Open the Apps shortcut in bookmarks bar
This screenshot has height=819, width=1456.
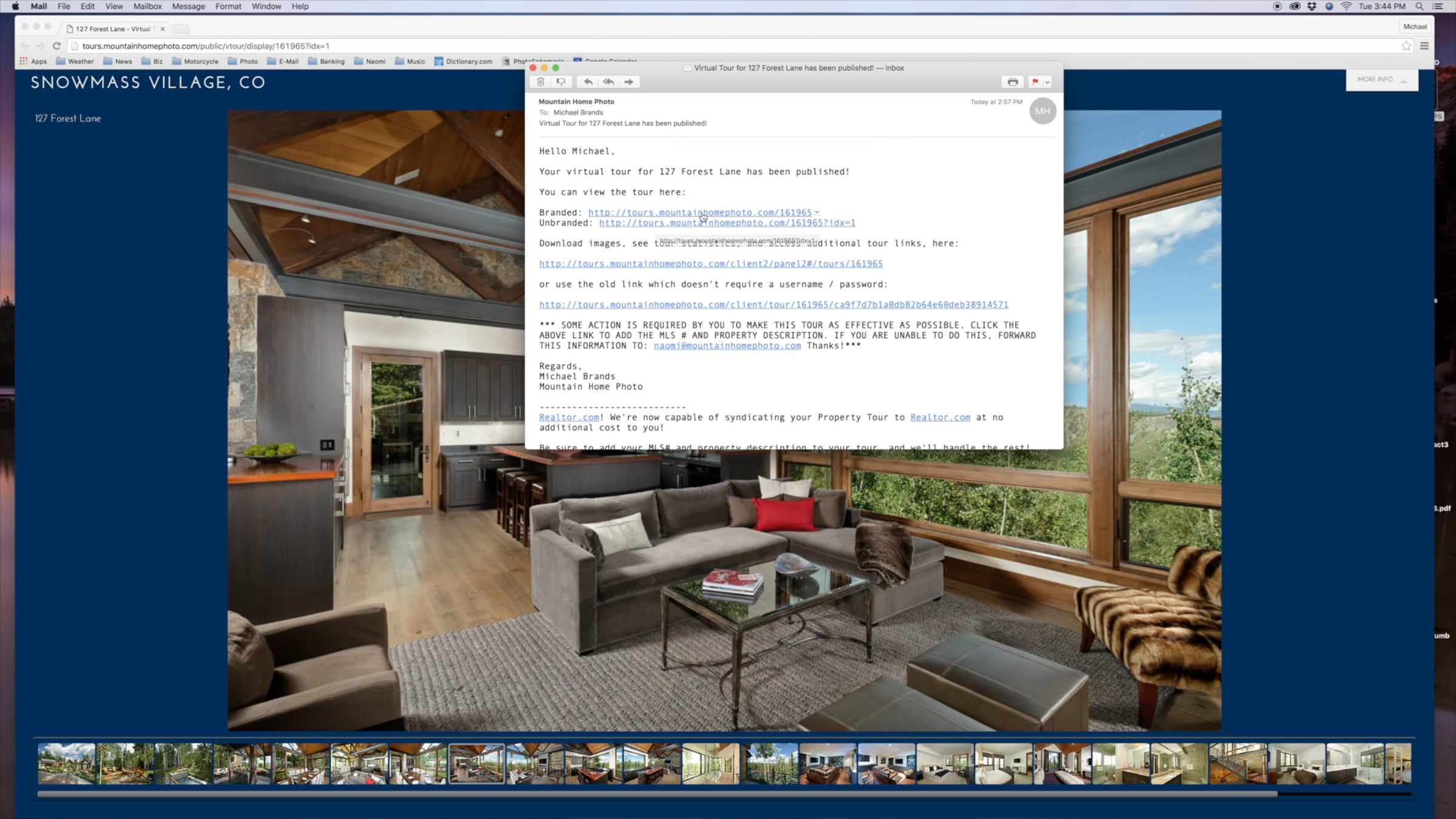(33, 61)
